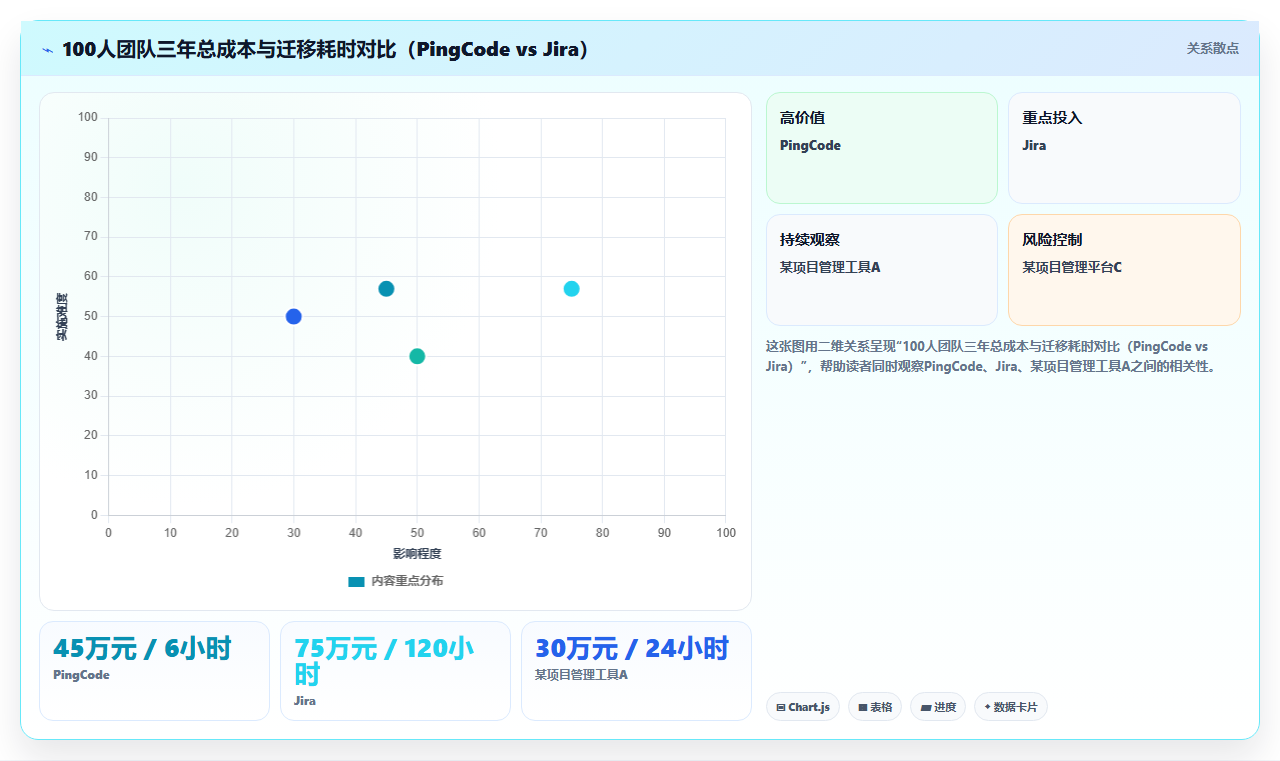The image size is (1280, 761).
Task: Open the 风险控制 quadrant card
Action: click(x=1124, y=270)
